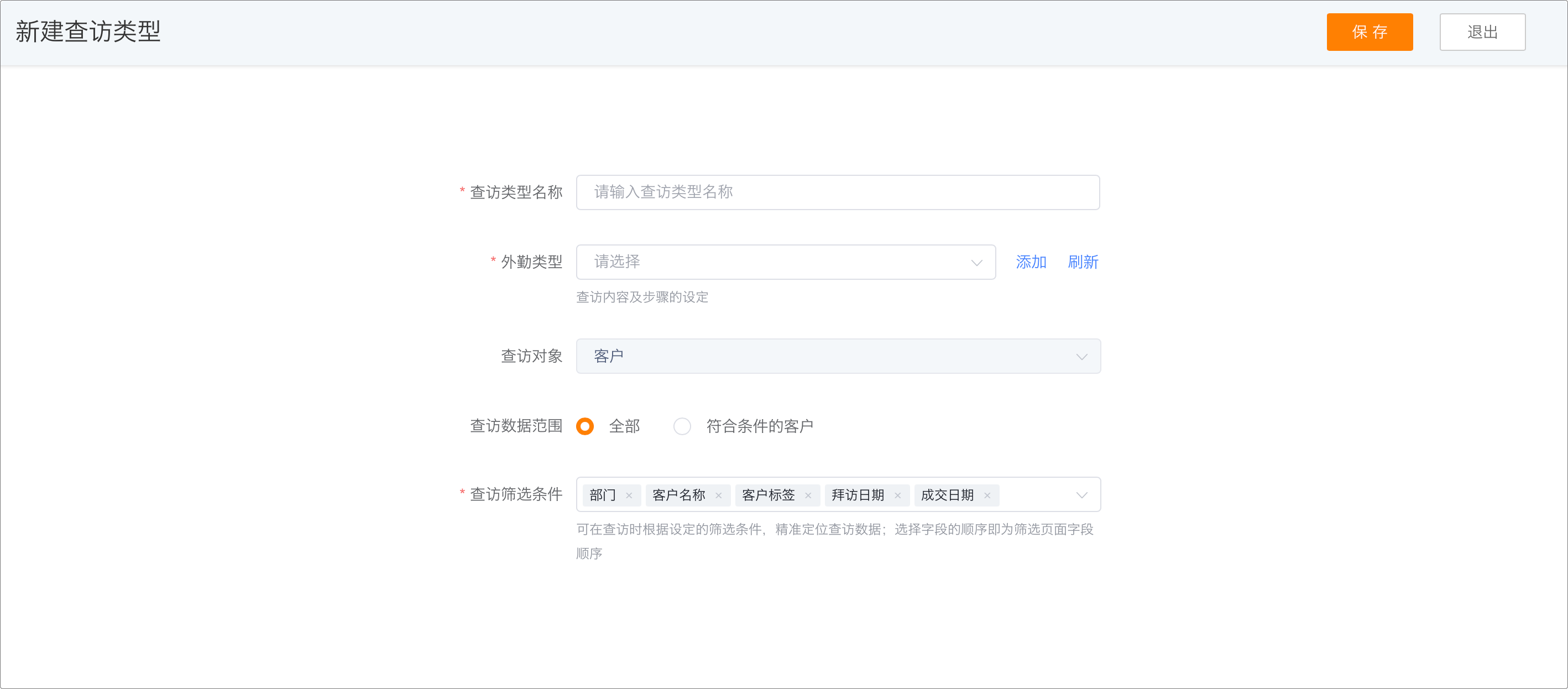The image size is (1568, 689).
Task: Select the 符合条件的客户 radio option
Action: [682, 426]
